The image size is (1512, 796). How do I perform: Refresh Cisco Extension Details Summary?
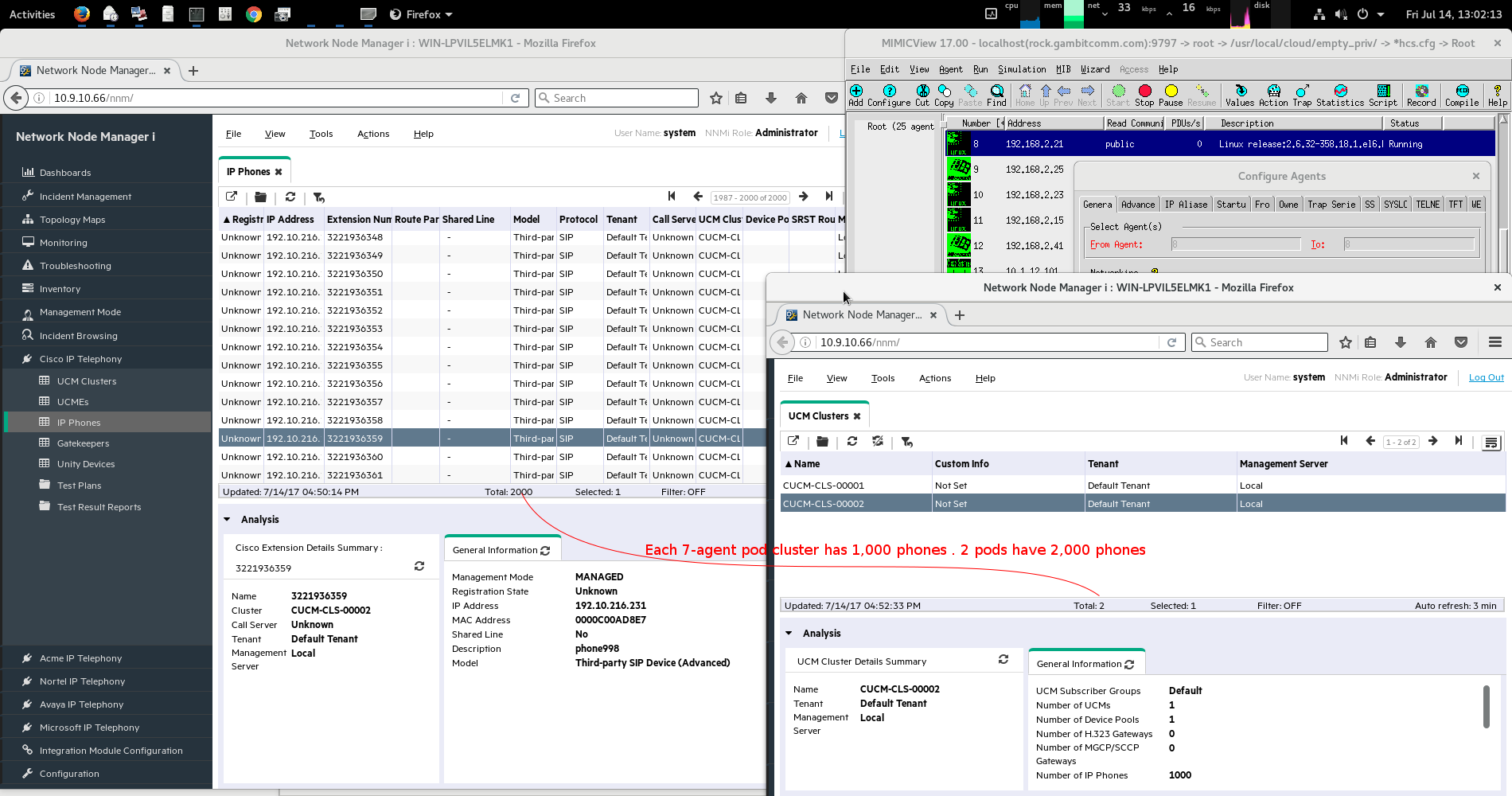[419, 566]
